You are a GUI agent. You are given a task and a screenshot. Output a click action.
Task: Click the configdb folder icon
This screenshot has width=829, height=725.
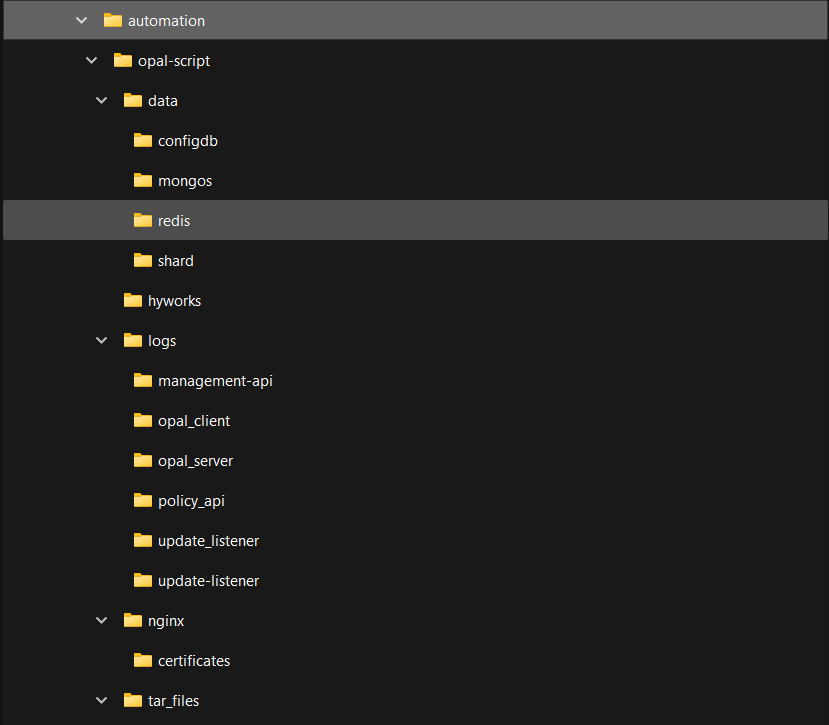coord(143,140)
